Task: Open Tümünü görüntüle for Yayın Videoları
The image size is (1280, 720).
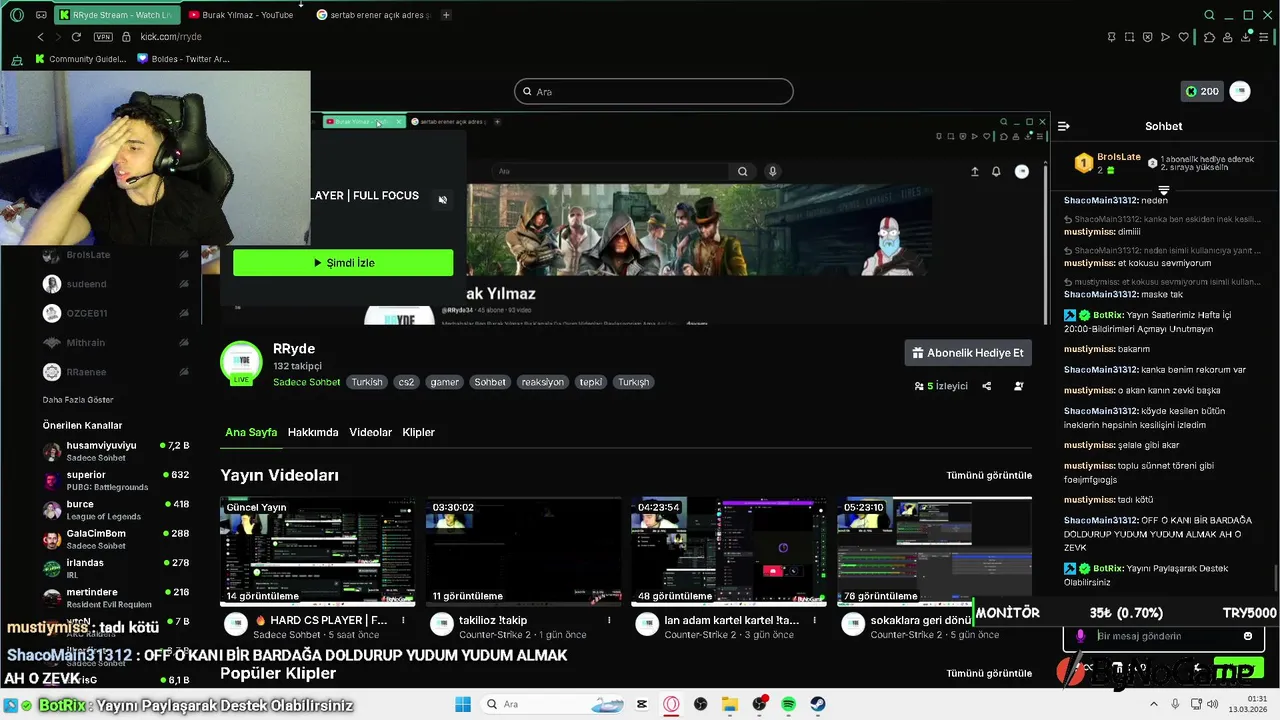Action: click(x=989, y=475)
